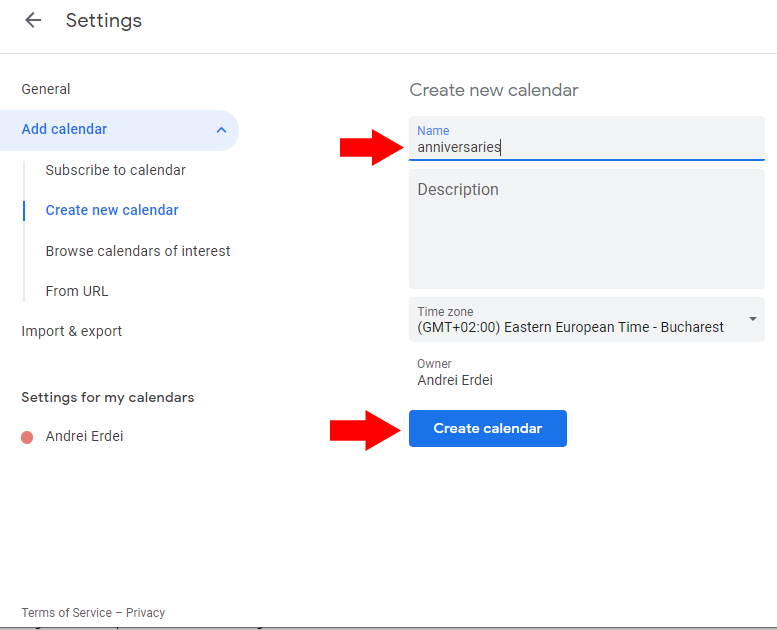Select Create new calendar in sidebar
Viewport: 777px width, 630px height.
[112, 210]
